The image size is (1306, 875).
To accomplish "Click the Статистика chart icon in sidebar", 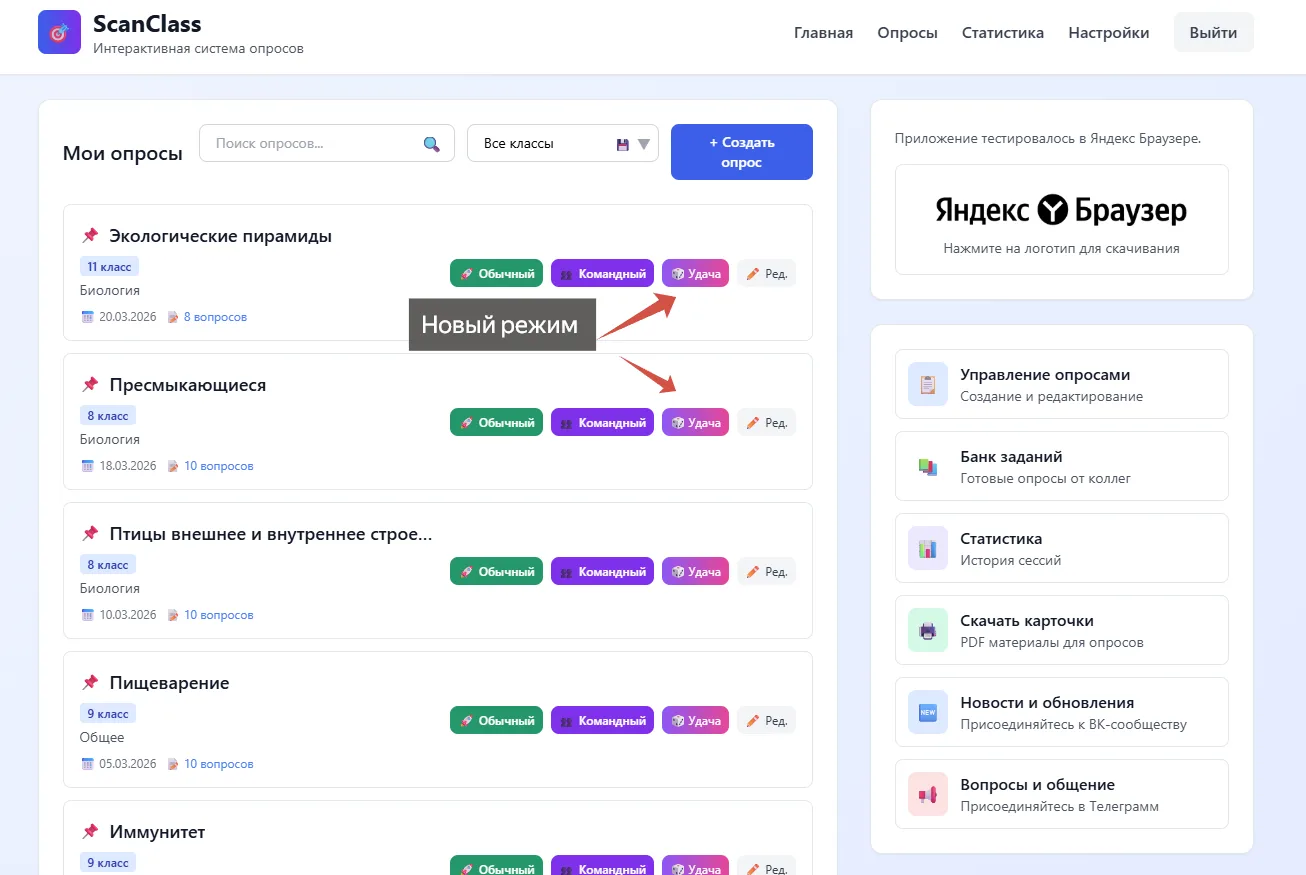I will click(928, 548).
